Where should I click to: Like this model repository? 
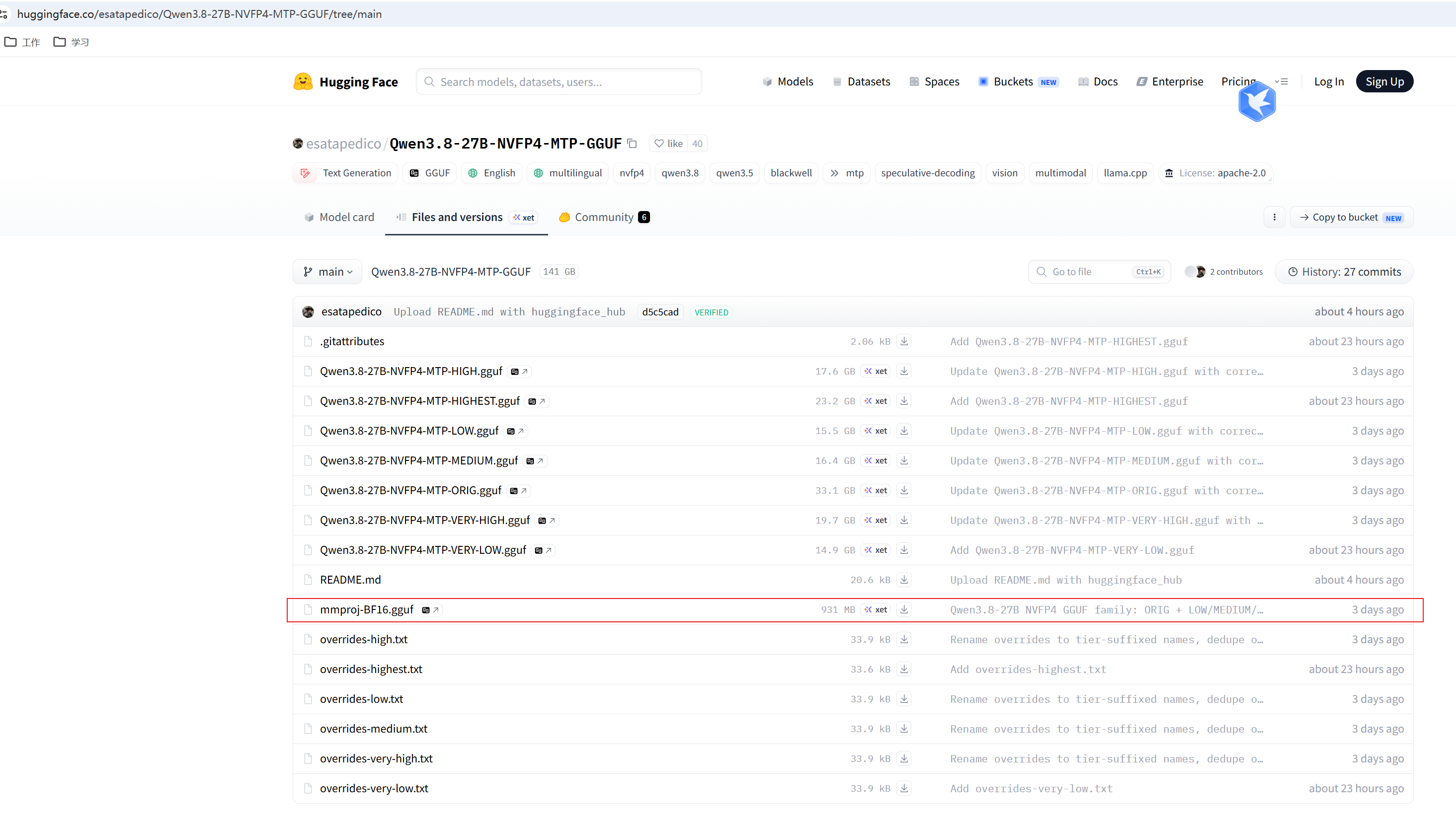668,144
